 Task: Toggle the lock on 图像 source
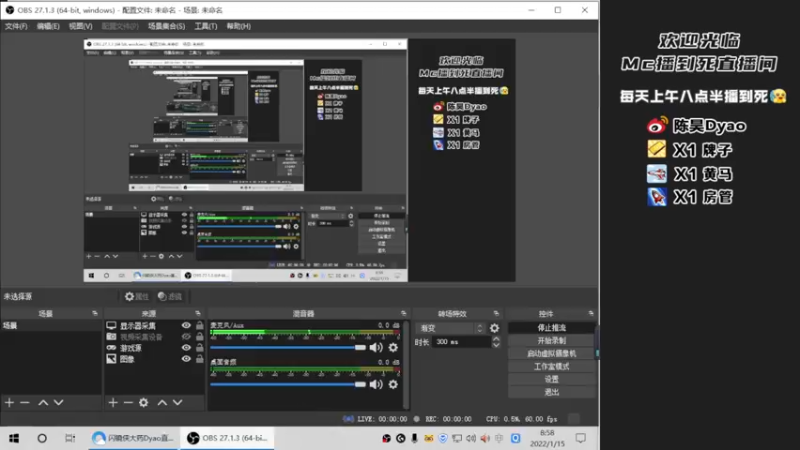[x=199, y=359]
